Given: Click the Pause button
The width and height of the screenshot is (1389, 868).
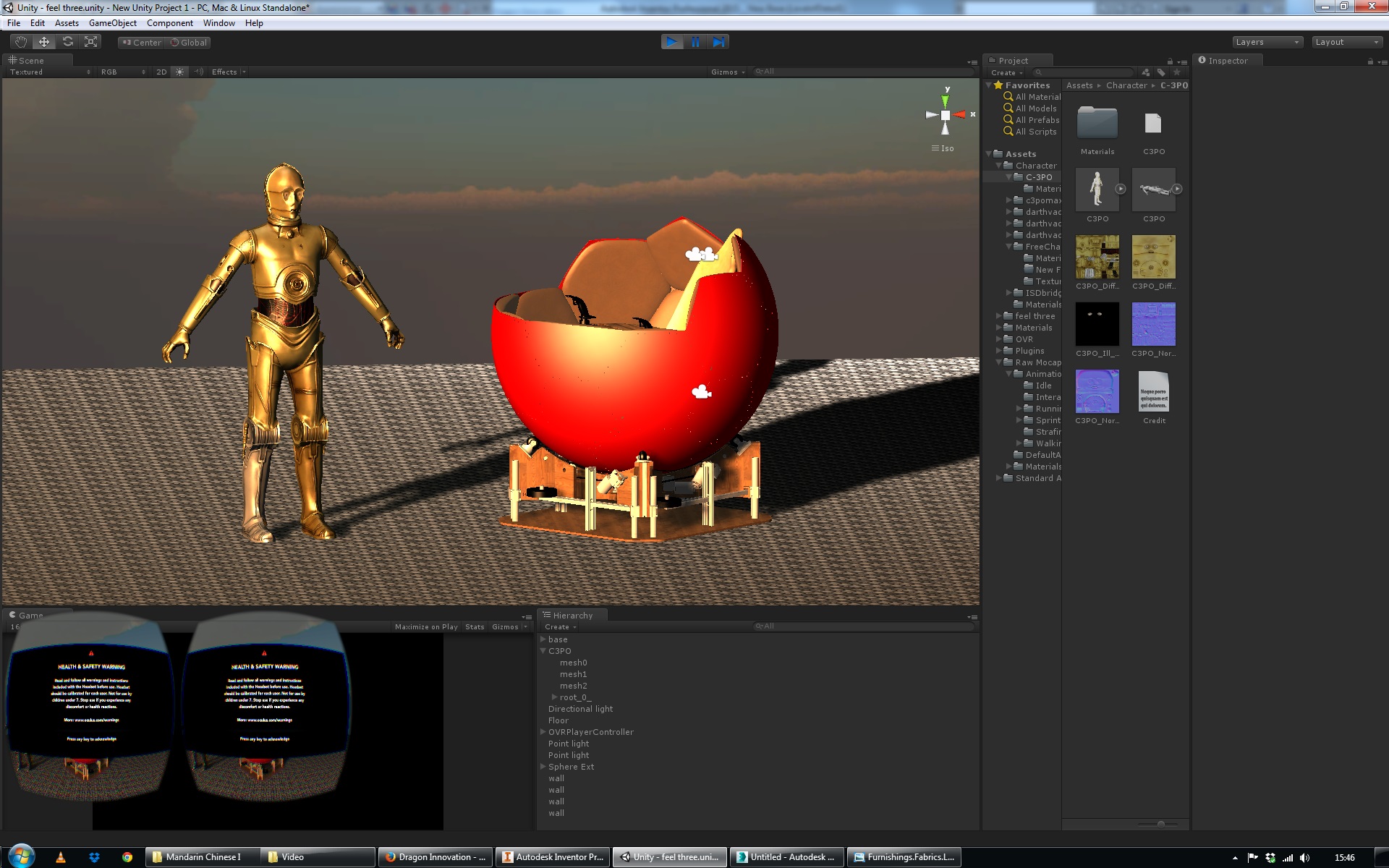Looking at the screenshot, I should 695,42.
